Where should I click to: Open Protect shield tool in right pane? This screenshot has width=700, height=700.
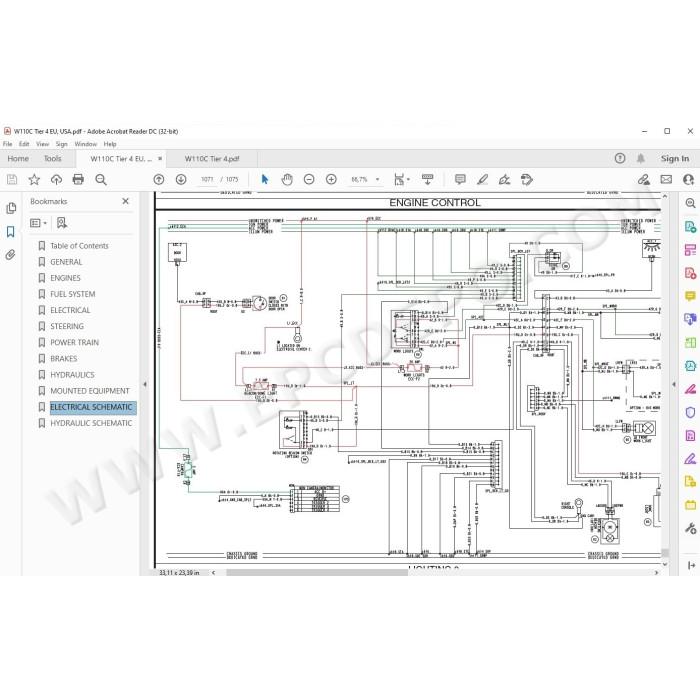pyautogui.click(x=690, y=412)
